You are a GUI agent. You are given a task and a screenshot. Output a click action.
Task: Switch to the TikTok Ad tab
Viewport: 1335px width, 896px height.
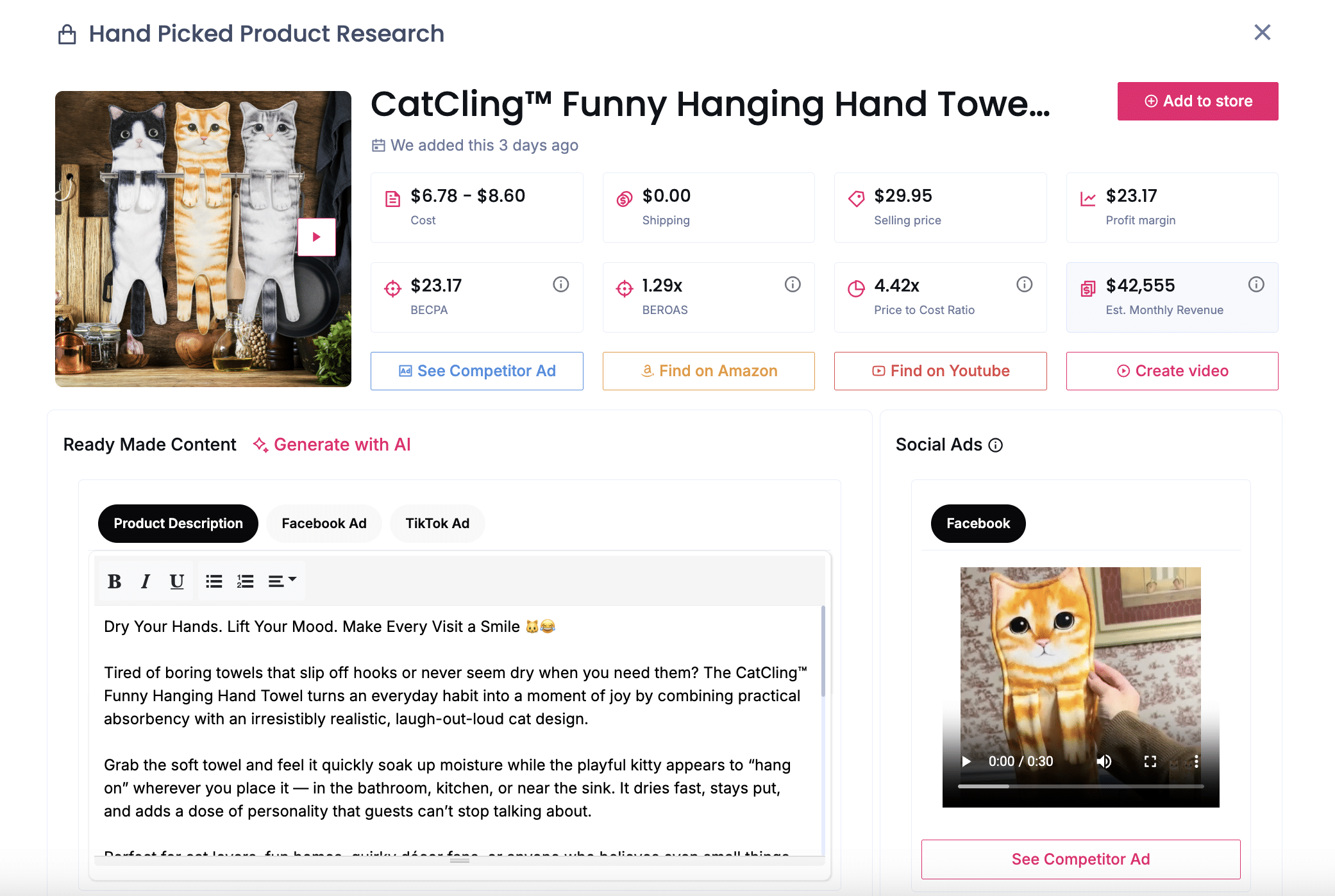tap(437, 524)
